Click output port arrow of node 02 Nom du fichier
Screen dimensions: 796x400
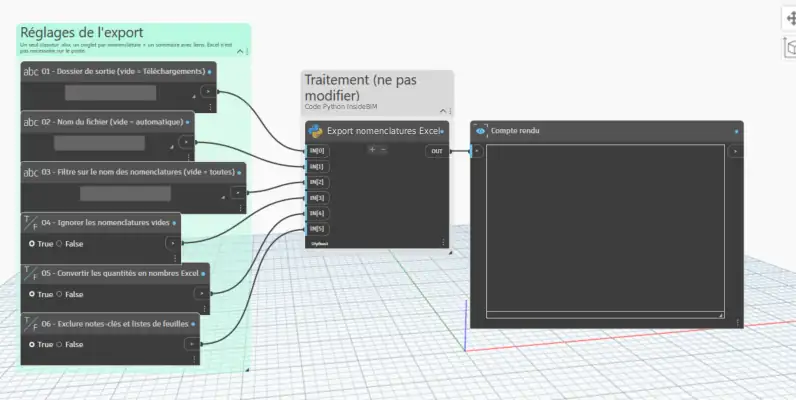186,142
